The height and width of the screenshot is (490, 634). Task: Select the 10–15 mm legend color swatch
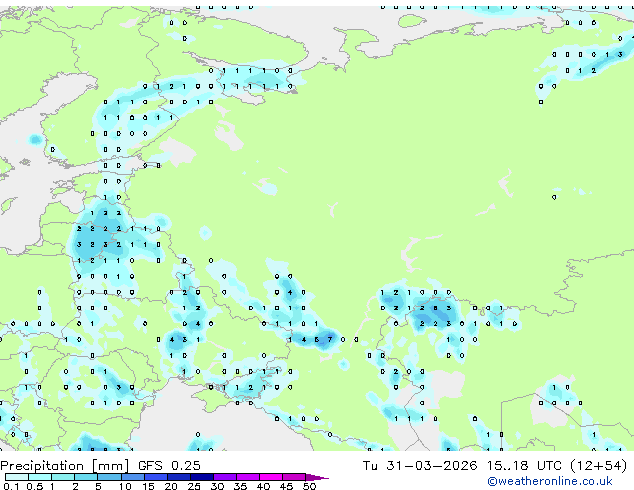pyautogui.click(x=133, y=477)
